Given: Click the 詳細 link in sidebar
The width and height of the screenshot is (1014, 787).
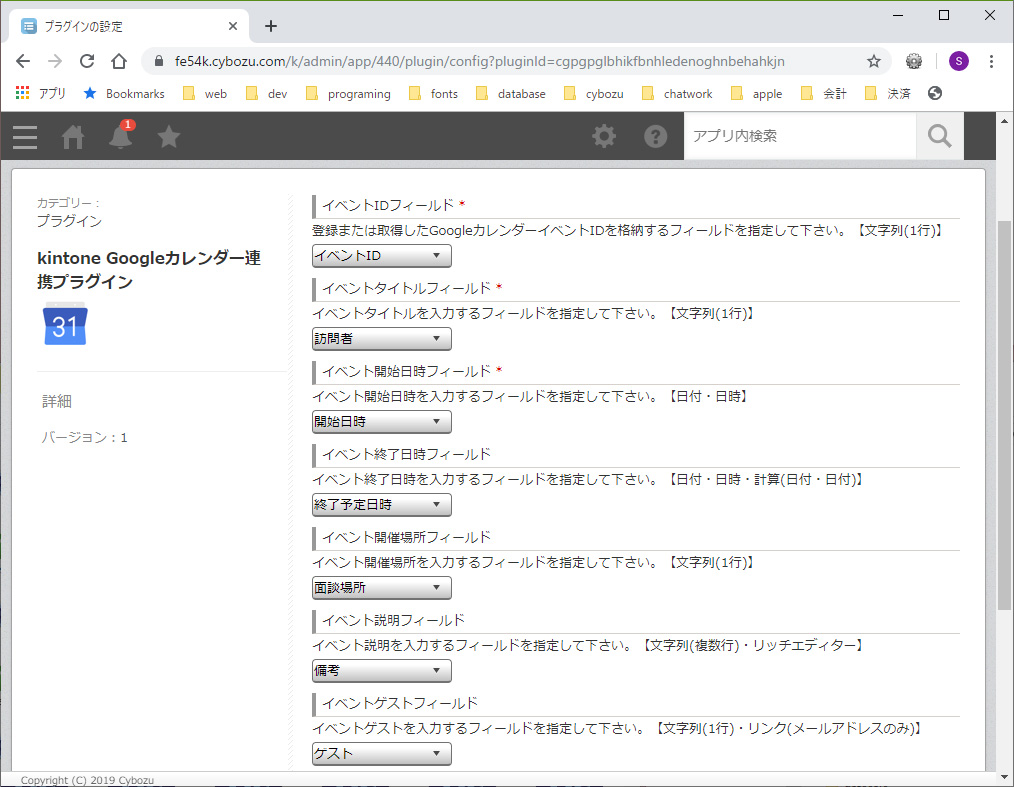Looking at the screenshot, I should [x=57, y=401].
